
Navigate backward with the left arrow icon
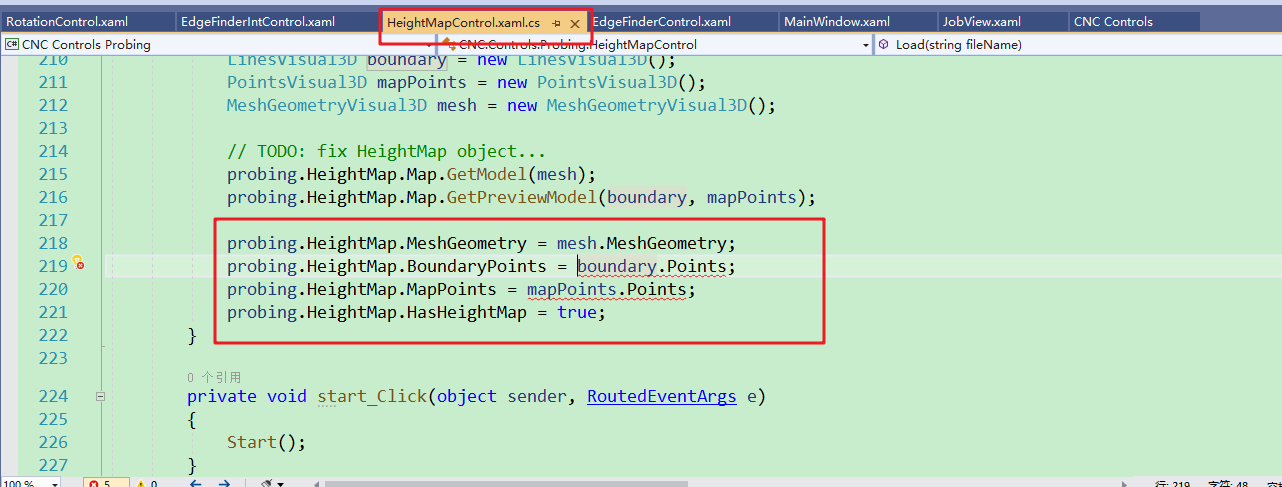(x=196, y=484)
